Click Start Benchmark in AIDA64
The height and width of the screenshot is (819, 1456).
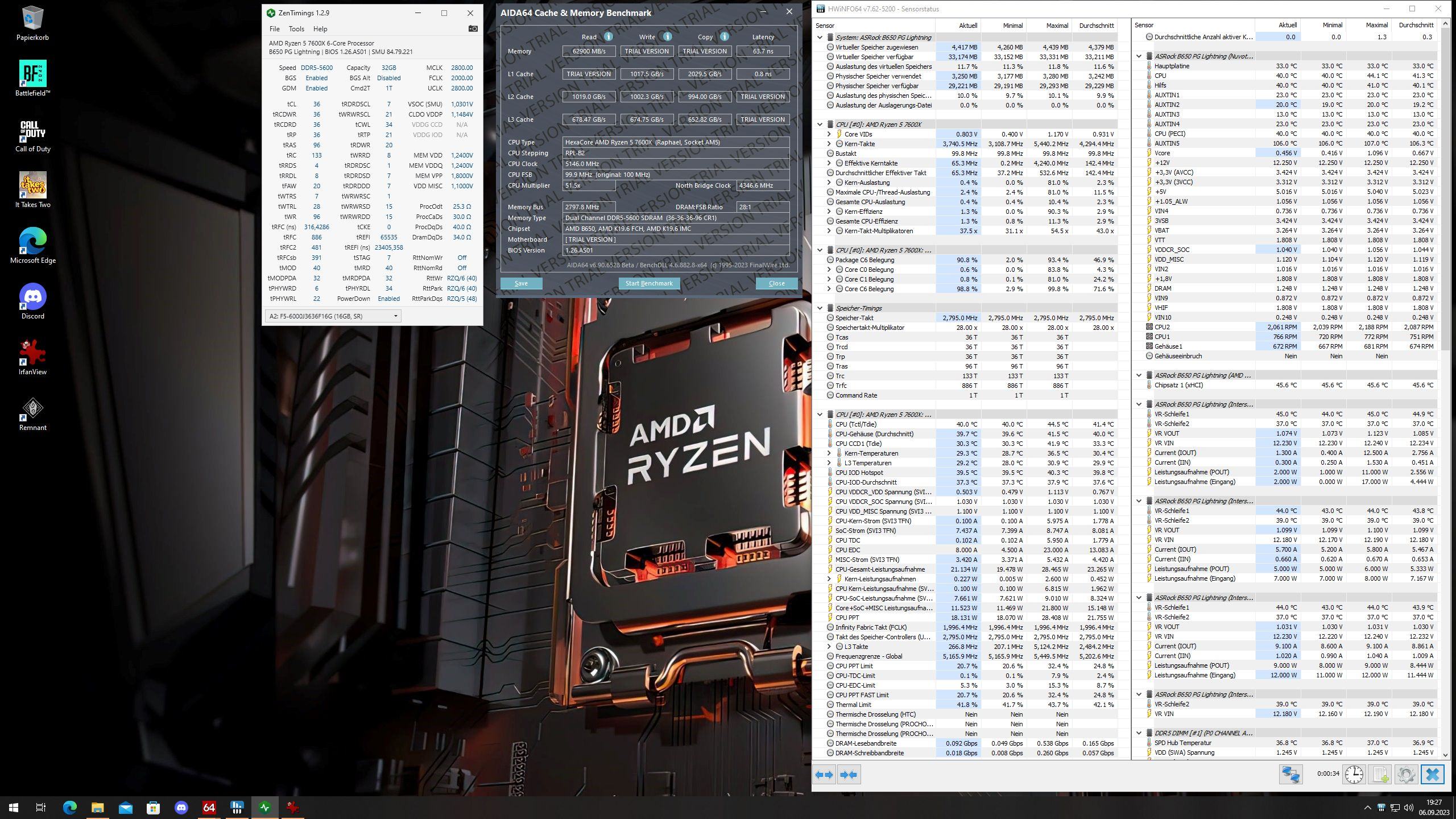pyautogui.click(x=649, y=283)
